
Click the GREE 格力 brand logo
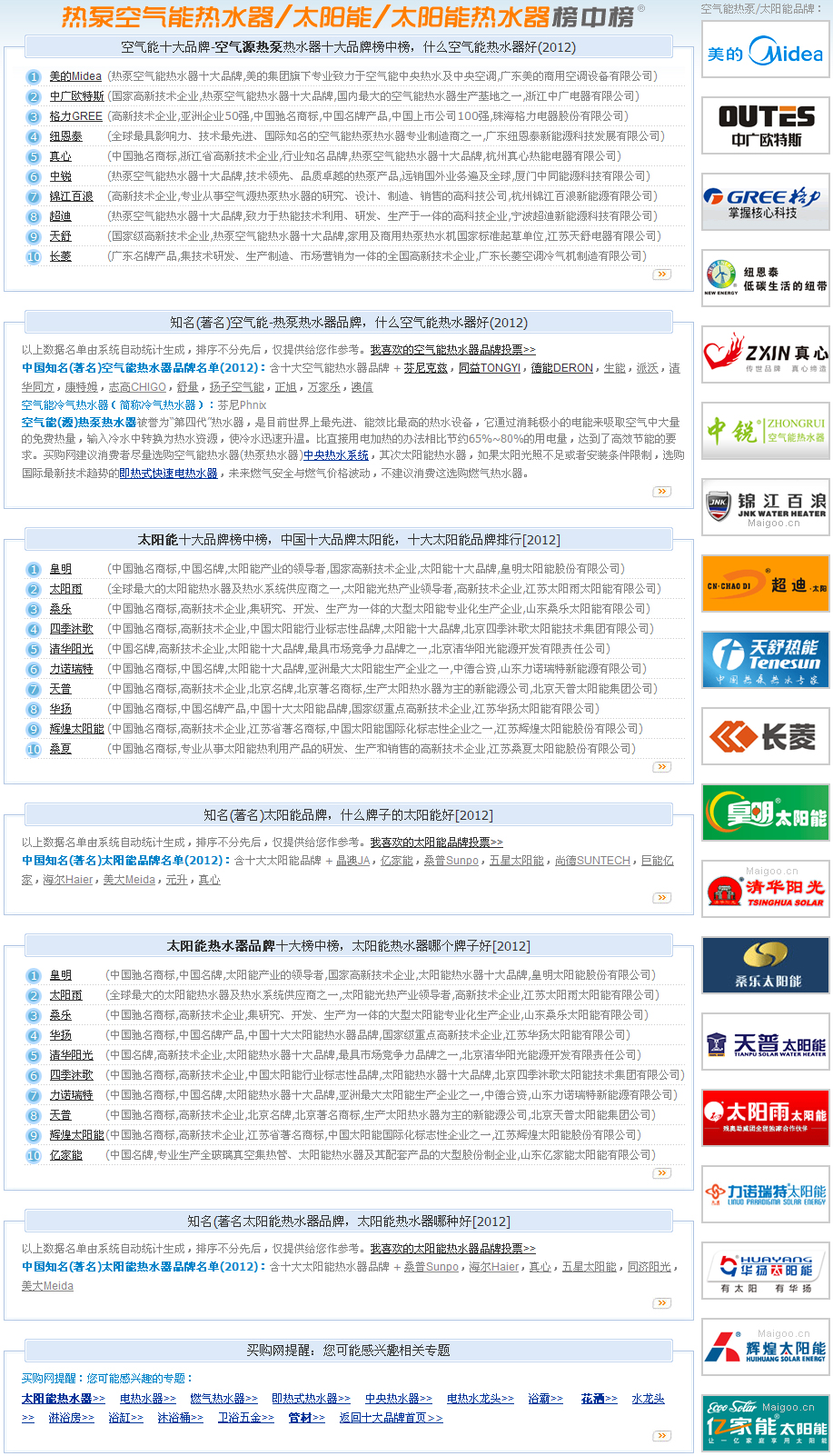click(765, 203)
